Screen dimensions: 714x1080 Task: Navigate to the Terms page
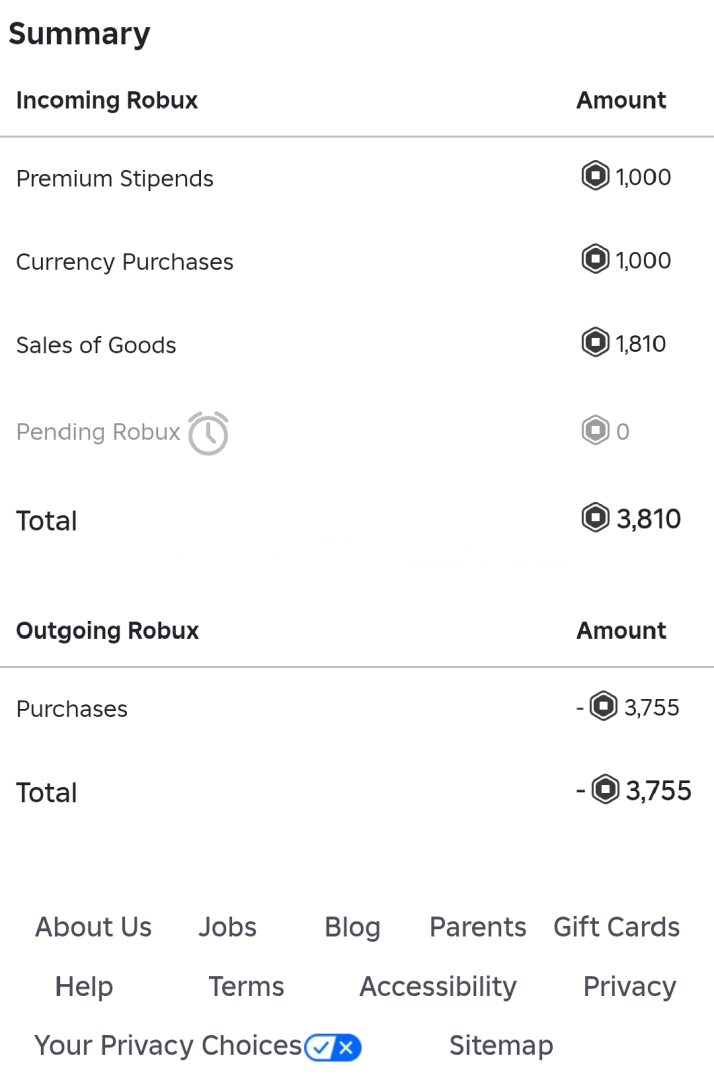point(246,987)
